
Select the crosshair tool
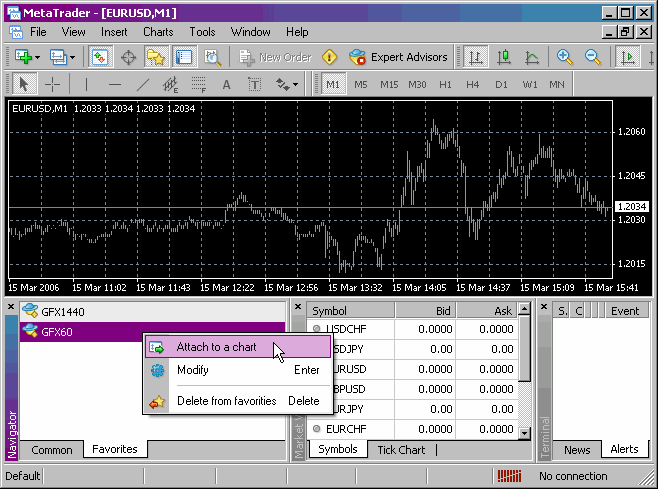point(53,85)
